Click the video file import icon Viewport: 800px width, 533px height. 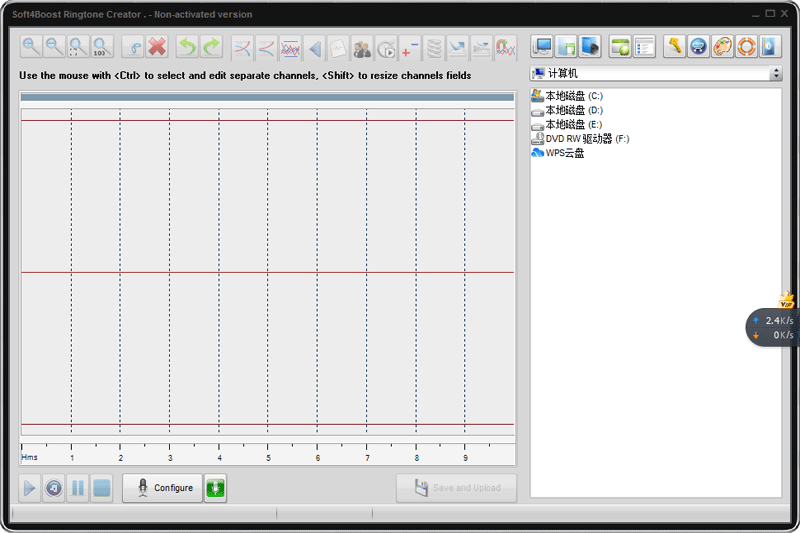pos(590,47)
